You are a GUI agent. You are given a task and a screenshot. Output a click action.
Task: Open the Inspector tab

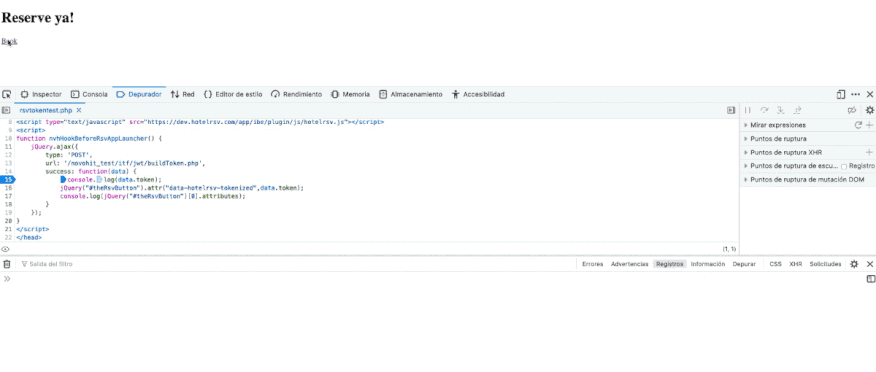click(x=41, y=94)
